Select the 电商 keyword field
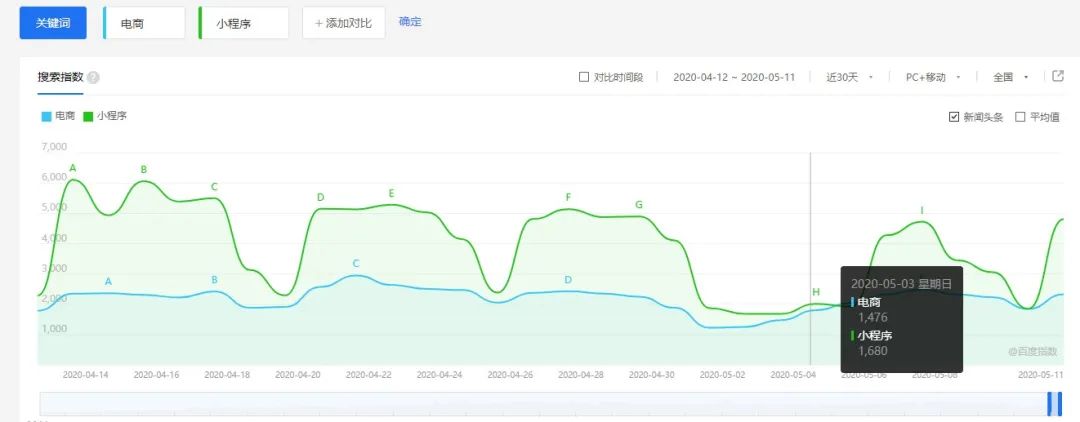 [144, 23]
